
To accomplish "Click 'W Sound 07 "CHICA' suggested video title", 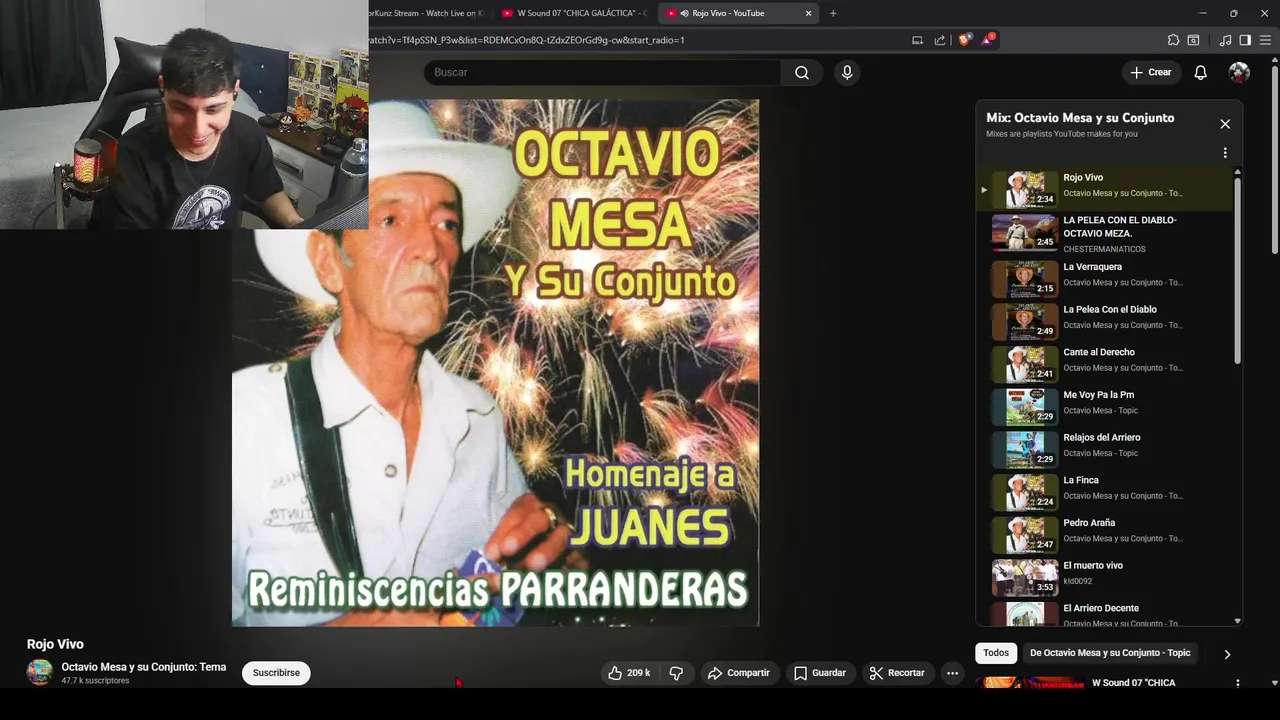I will (x=1133, y=683).
